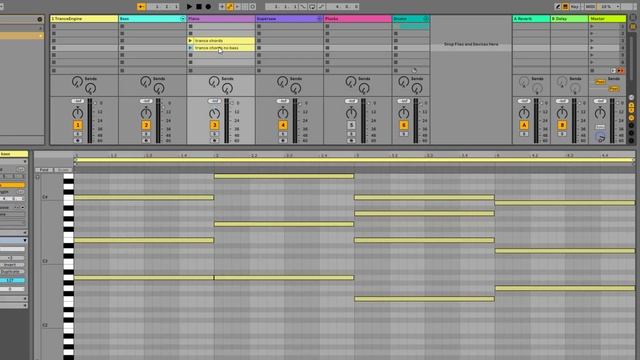
Task: Unfold the Supersaw group track arrow
Action: [319, 19]
